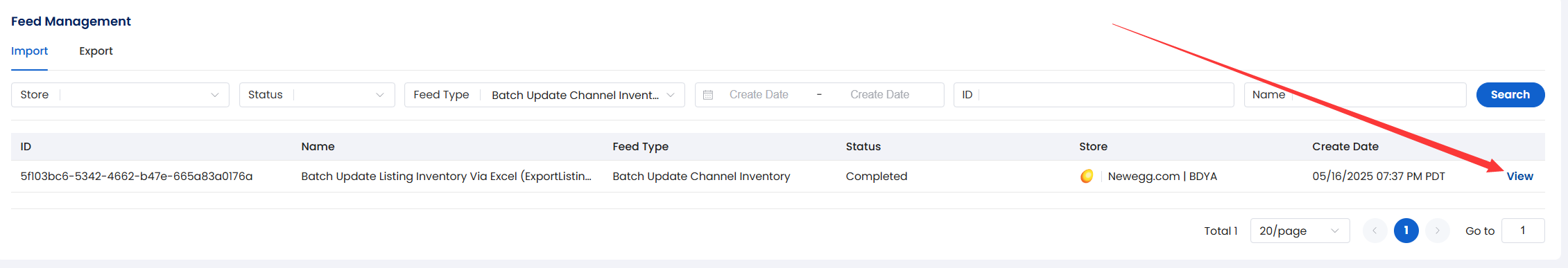
Task: Click 'Newegg.com | BDYA' store cell
Action: pos(1162,177)
